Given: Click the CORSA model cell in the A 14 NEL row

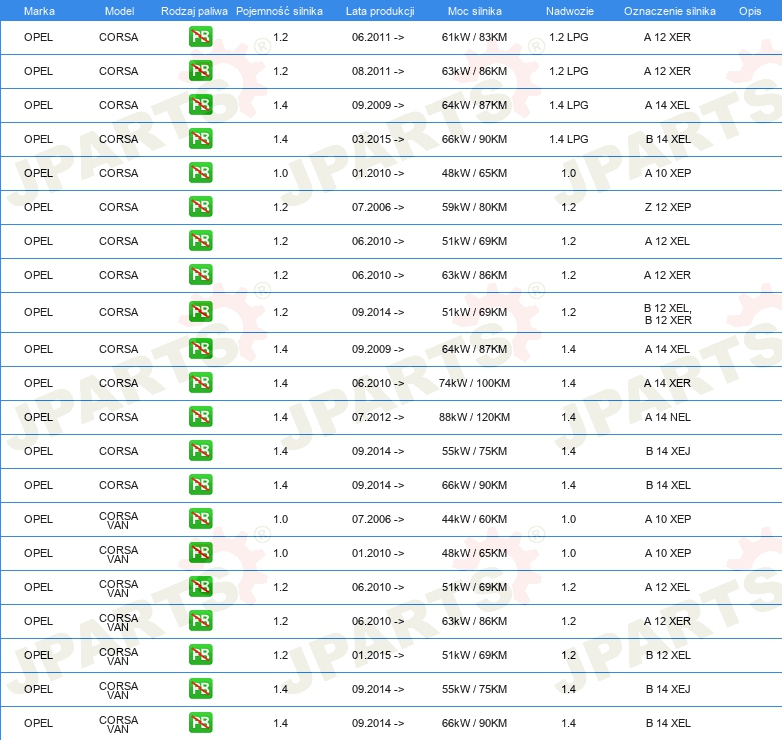Looking at the screenshot, I should click(x=118, y=417).
